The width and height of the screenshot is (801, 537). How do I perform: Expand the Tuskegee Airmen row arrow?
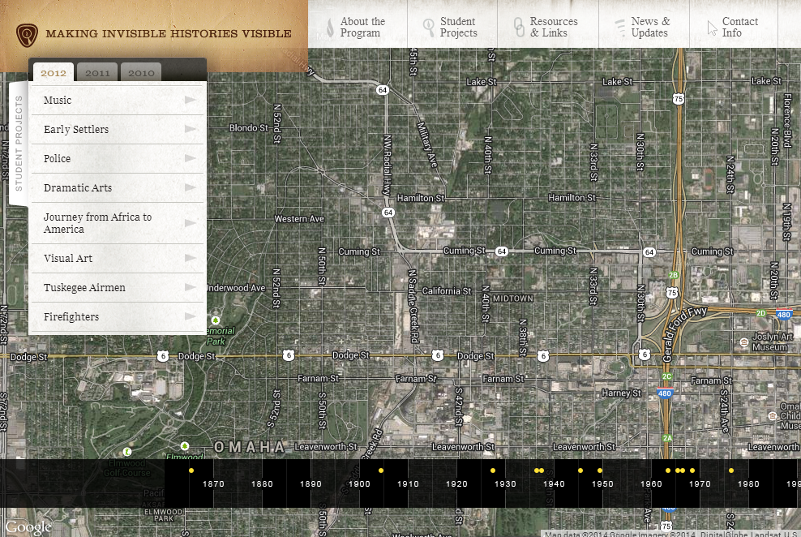point(190,287)
